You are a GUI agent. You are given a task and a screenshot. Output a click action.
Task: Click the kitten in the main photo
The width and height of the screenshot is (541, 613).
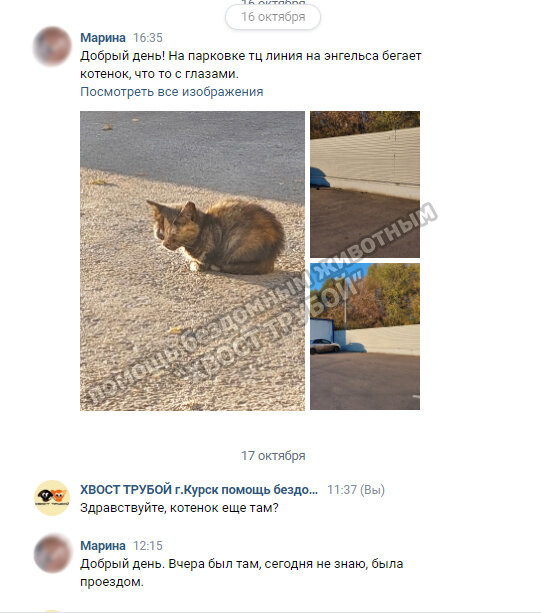pyautogui.click(x=216, y=237)
